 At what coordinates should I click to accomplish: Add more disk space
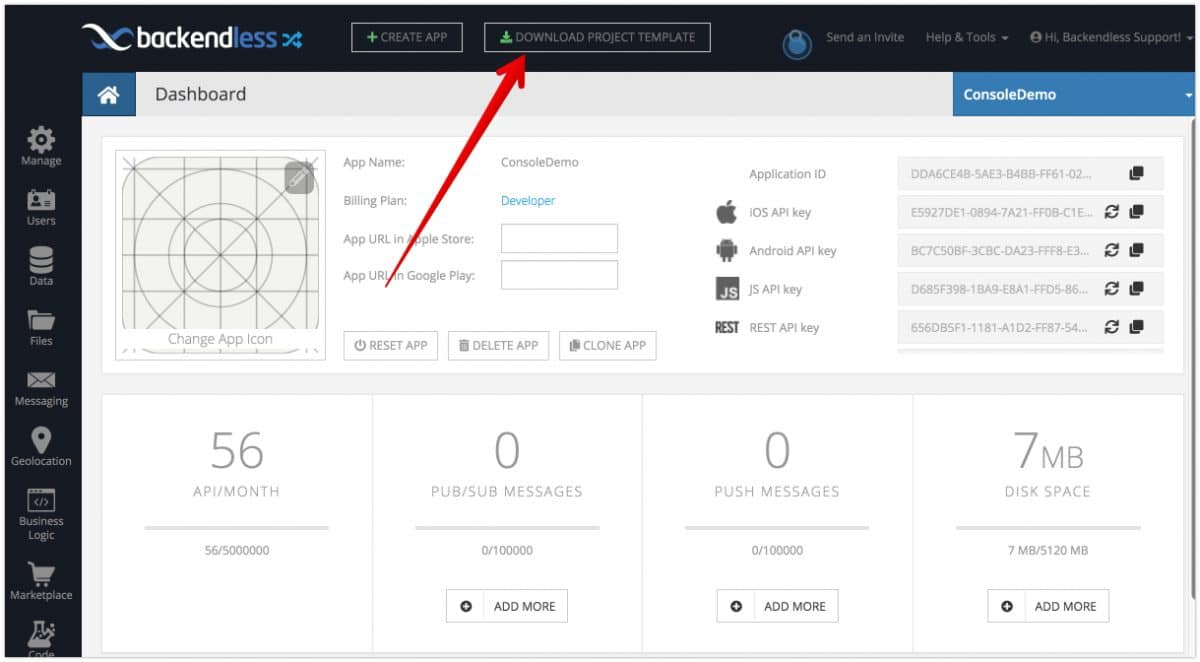click(1048, 606)
